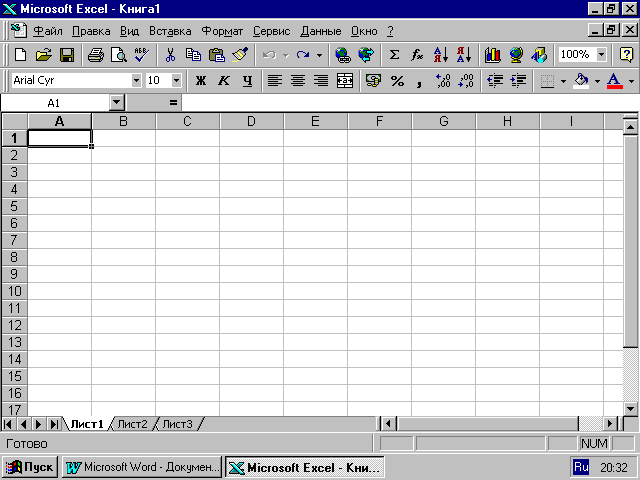Open the Вставка menu

point(170,31)
